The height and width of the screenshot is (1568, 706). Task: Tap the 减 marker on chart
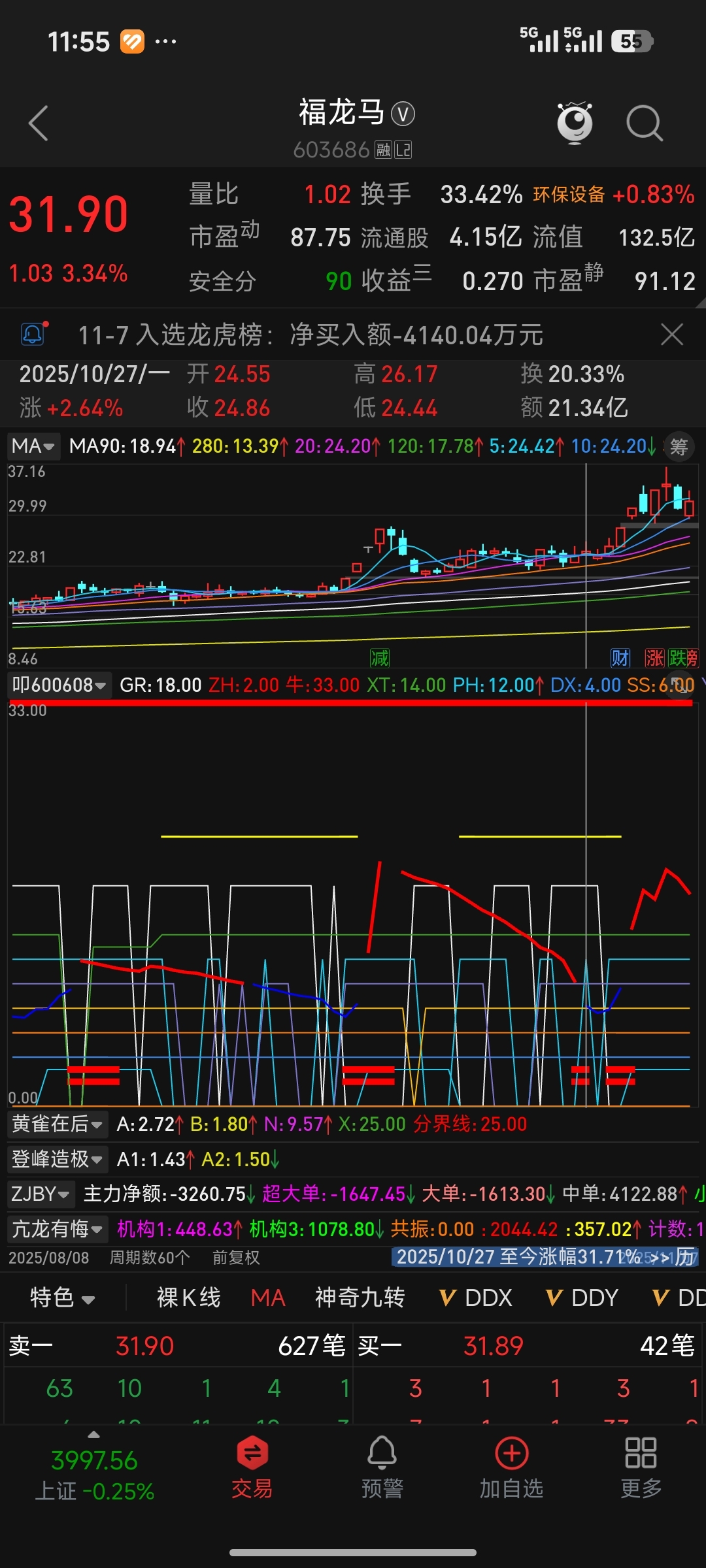pos(380,658)
